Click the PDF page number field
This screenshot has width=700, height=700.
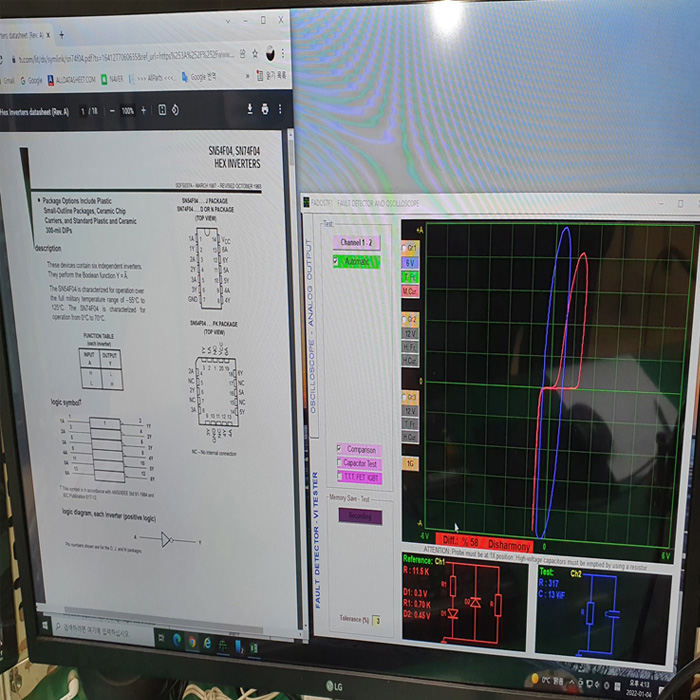pyautogui.click(x=83, y=111)
